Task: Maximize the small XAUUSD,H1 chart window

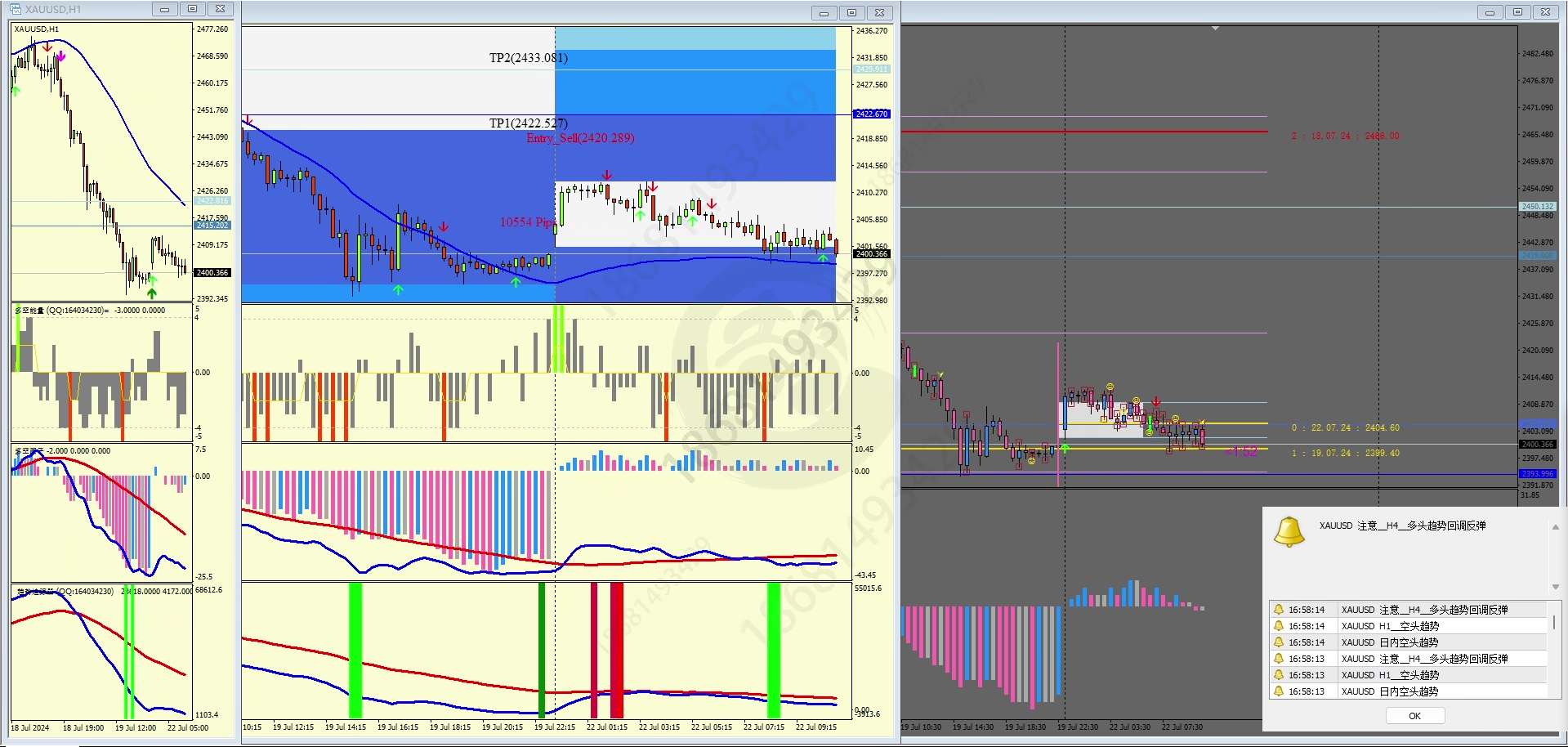Action: (x=192, y=9)
